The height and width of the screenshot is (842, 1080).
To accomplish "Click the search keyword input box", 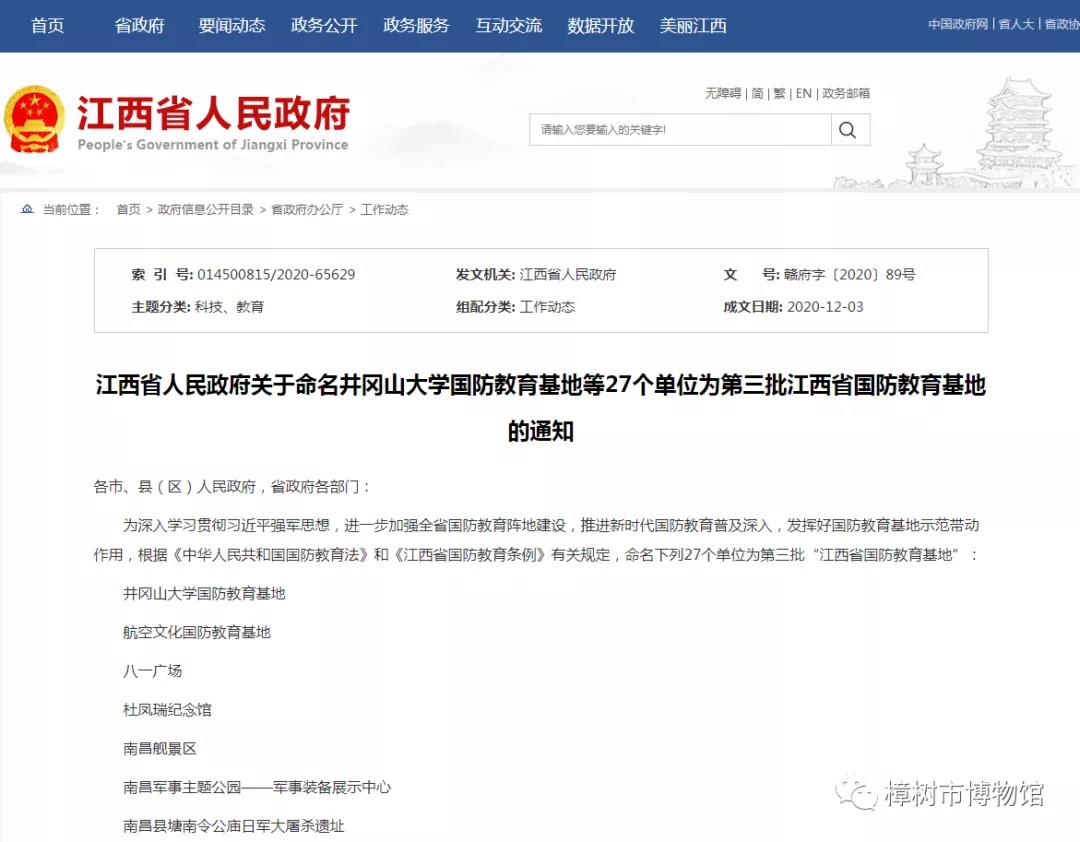I will 680,129.
